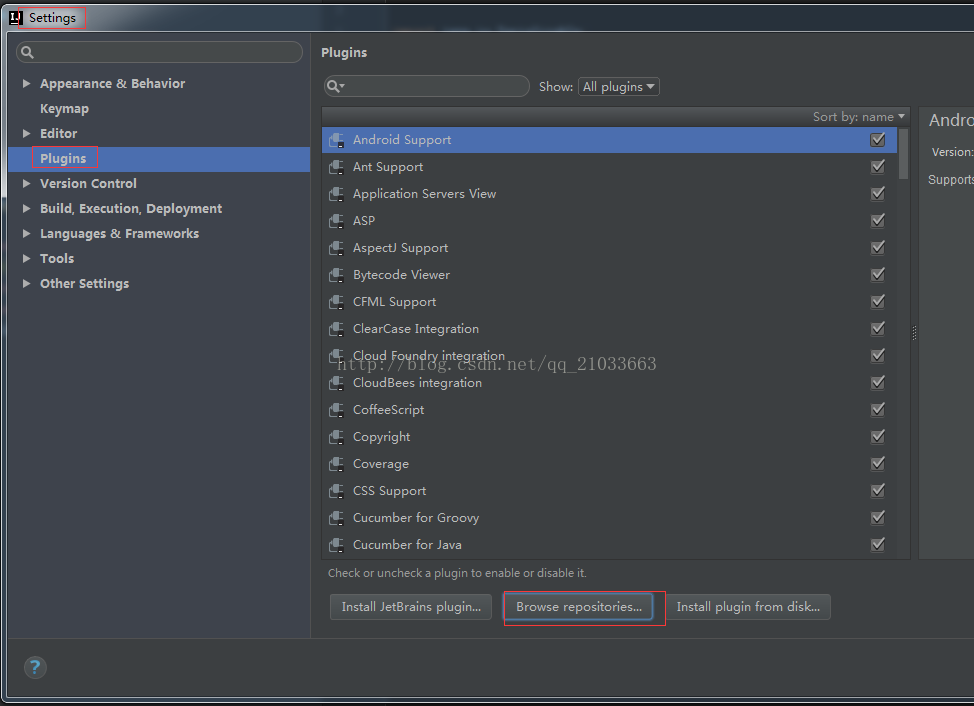The height and width of the screenshot is (706, 974).
Task: Click the Cucumber for Groovy plugin icon
Action: 336,518
